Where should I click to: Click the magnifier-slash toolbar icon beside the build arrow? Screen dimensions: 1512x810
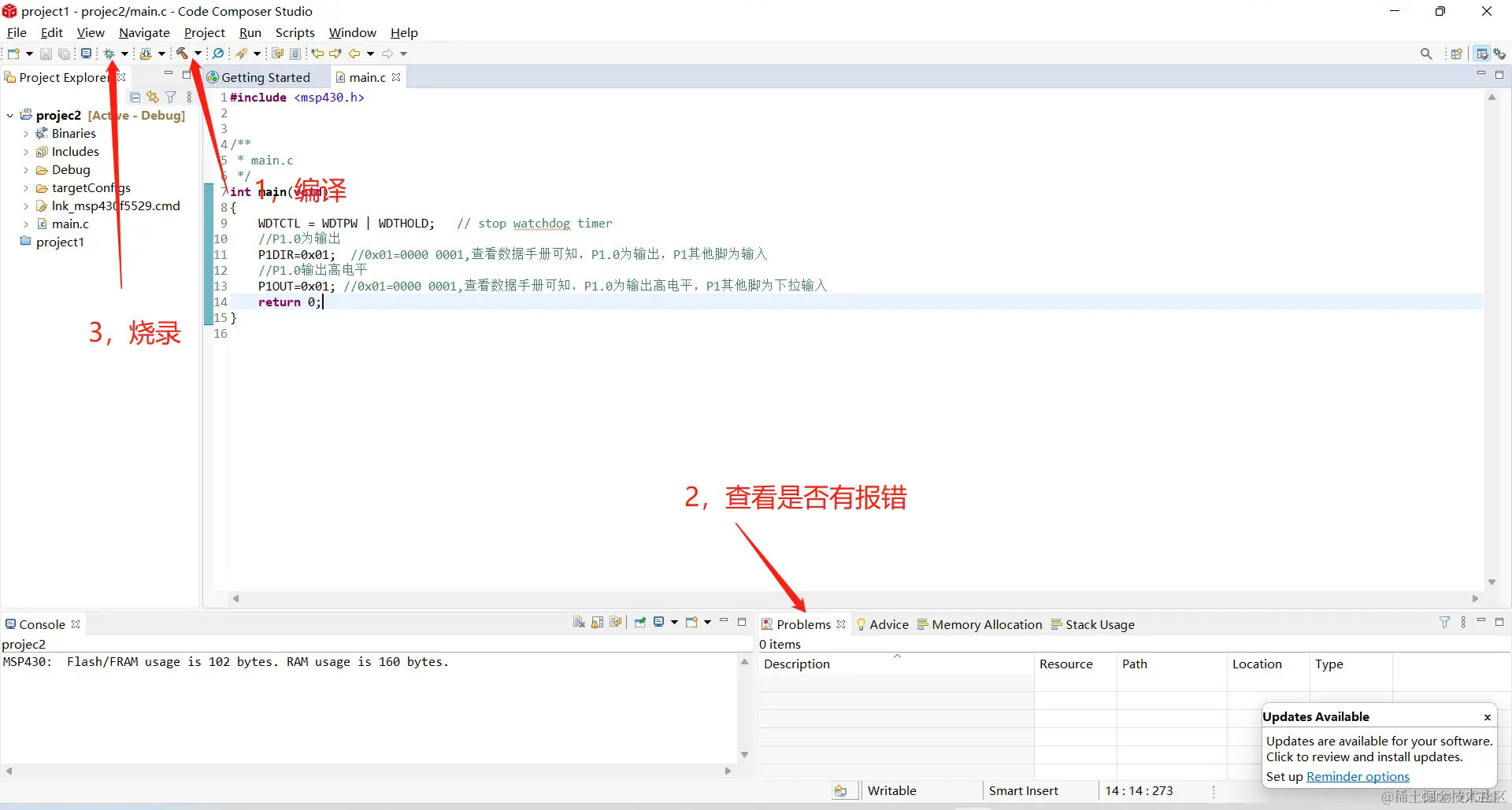tap(218, 54)
